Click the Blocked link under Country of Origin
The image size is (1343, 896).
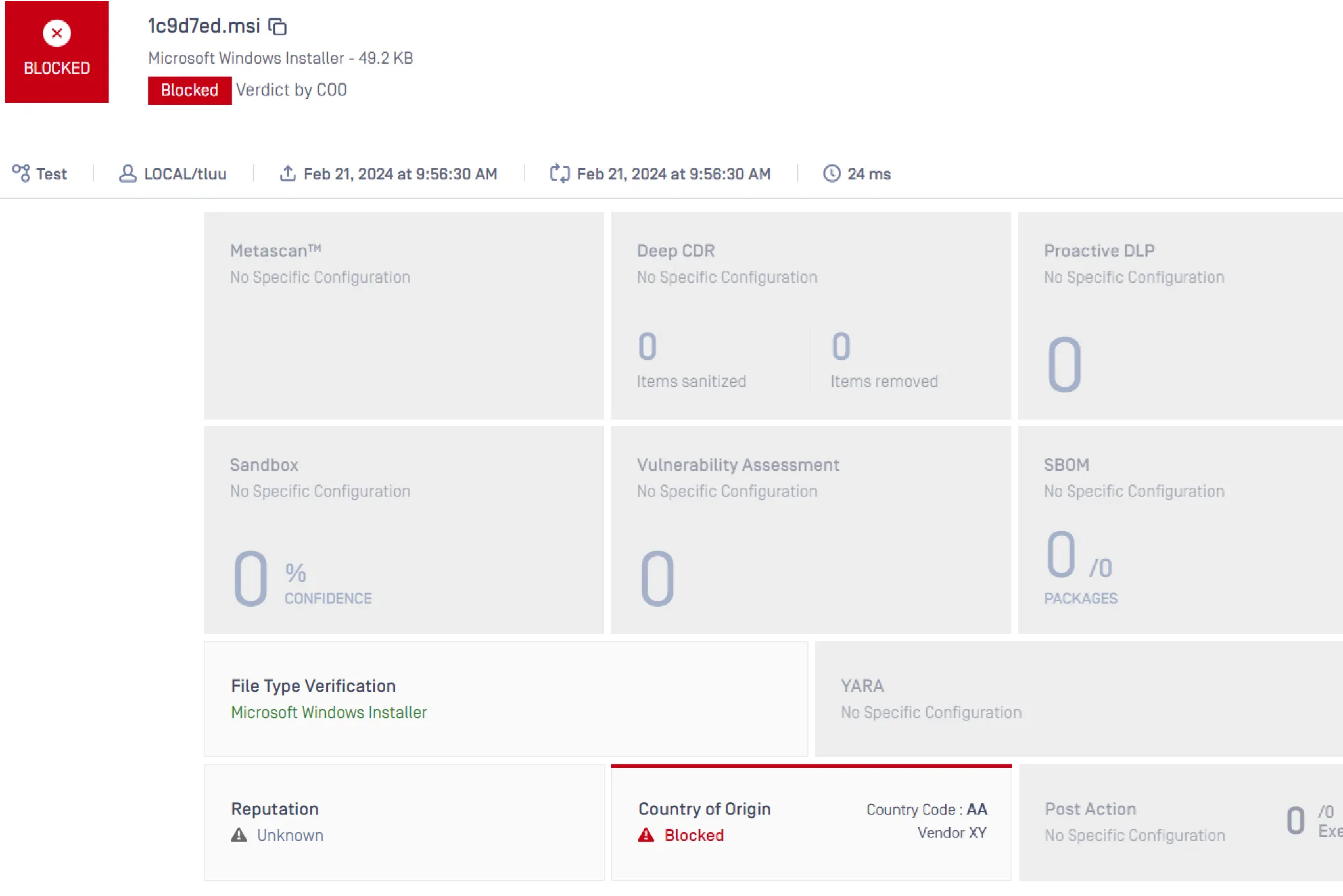(x=694, y=836)
